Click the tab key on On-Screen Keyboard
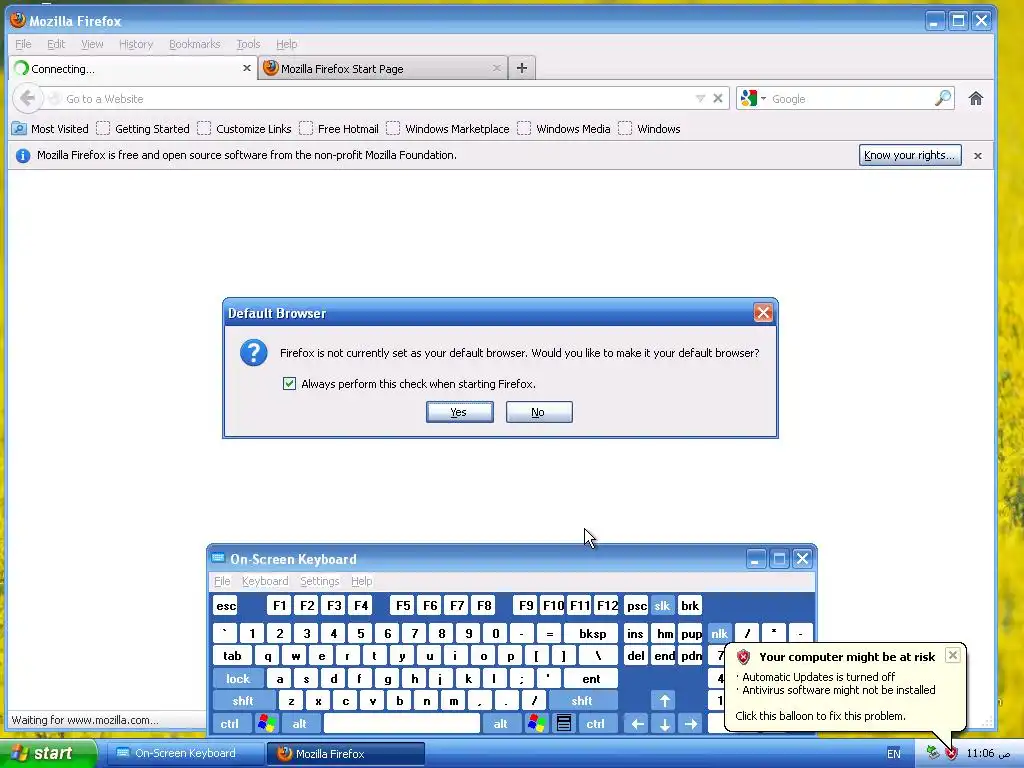 coord(232,656)
